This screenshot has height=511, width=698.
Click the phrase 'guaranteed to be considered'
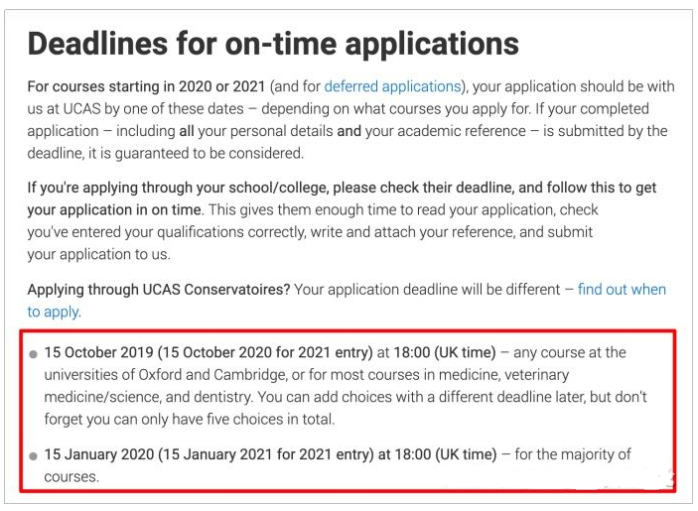tap(208, 154)
